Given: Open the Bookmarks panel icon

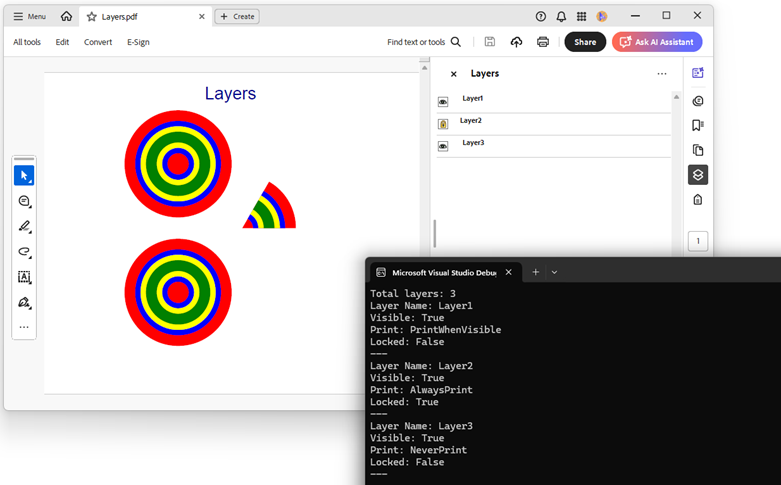Looking at the screenshot, I should coord(697,125).
